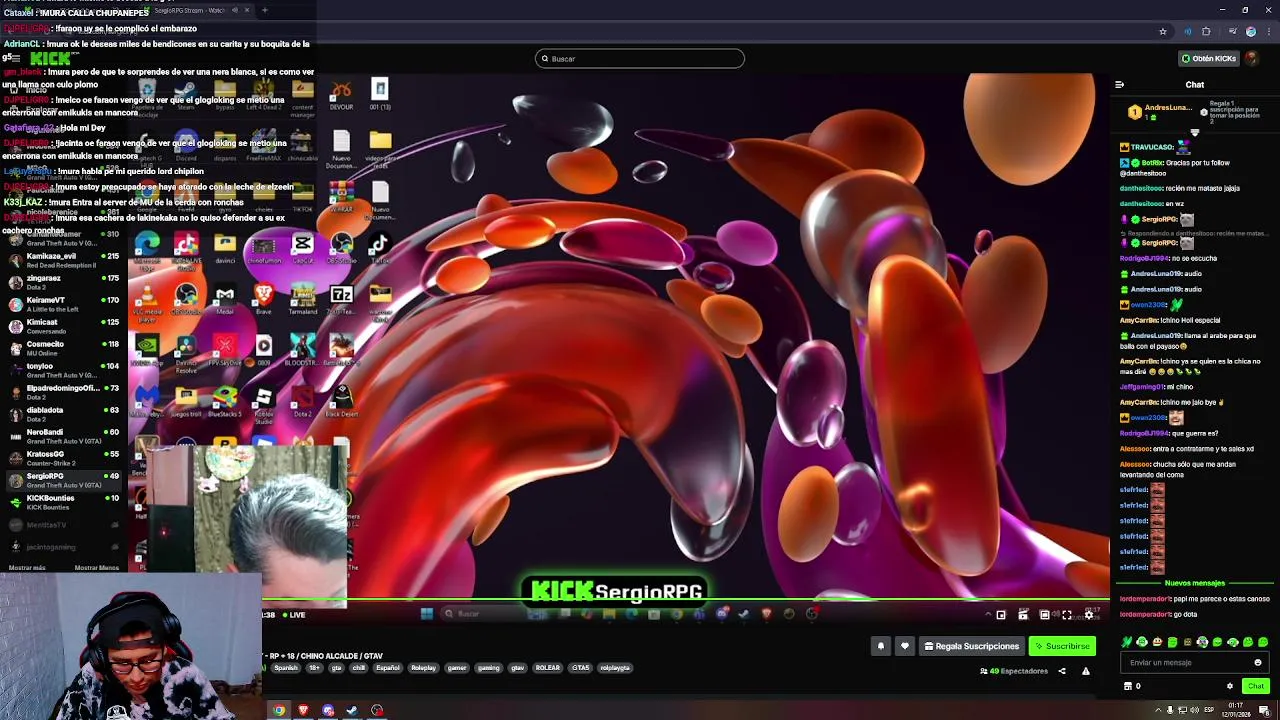Click the taskbar clock showing 01:17

1236,710
